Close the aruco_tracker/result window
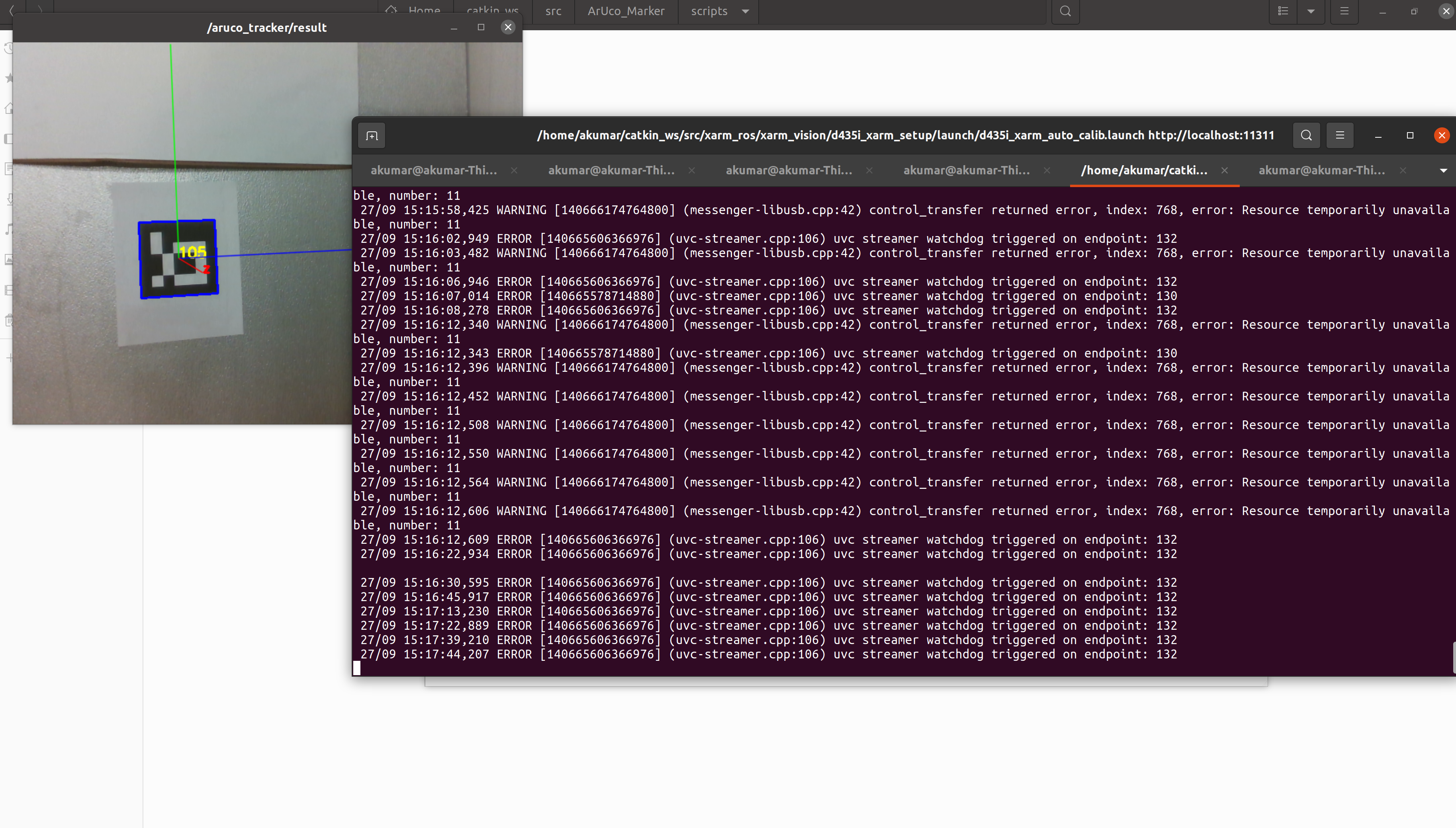The height and width of the screenshot is (828, 1456). pyautogui.click(x=508, y=27)
